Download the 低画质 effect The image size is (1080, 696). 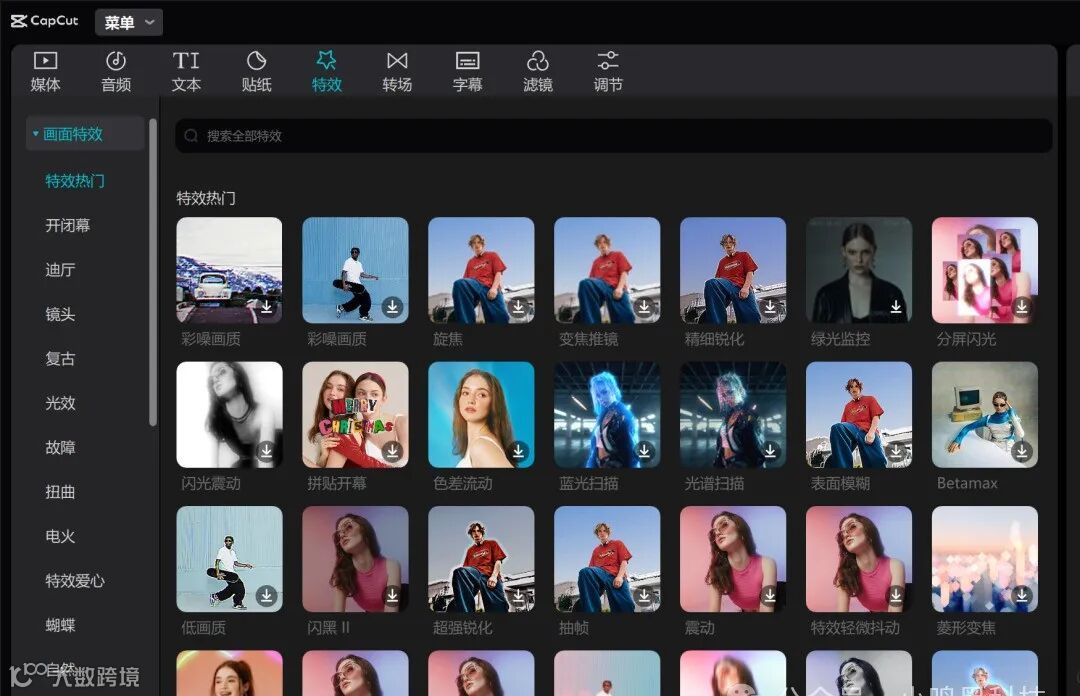pyautogui.click(x=267, y=595)
